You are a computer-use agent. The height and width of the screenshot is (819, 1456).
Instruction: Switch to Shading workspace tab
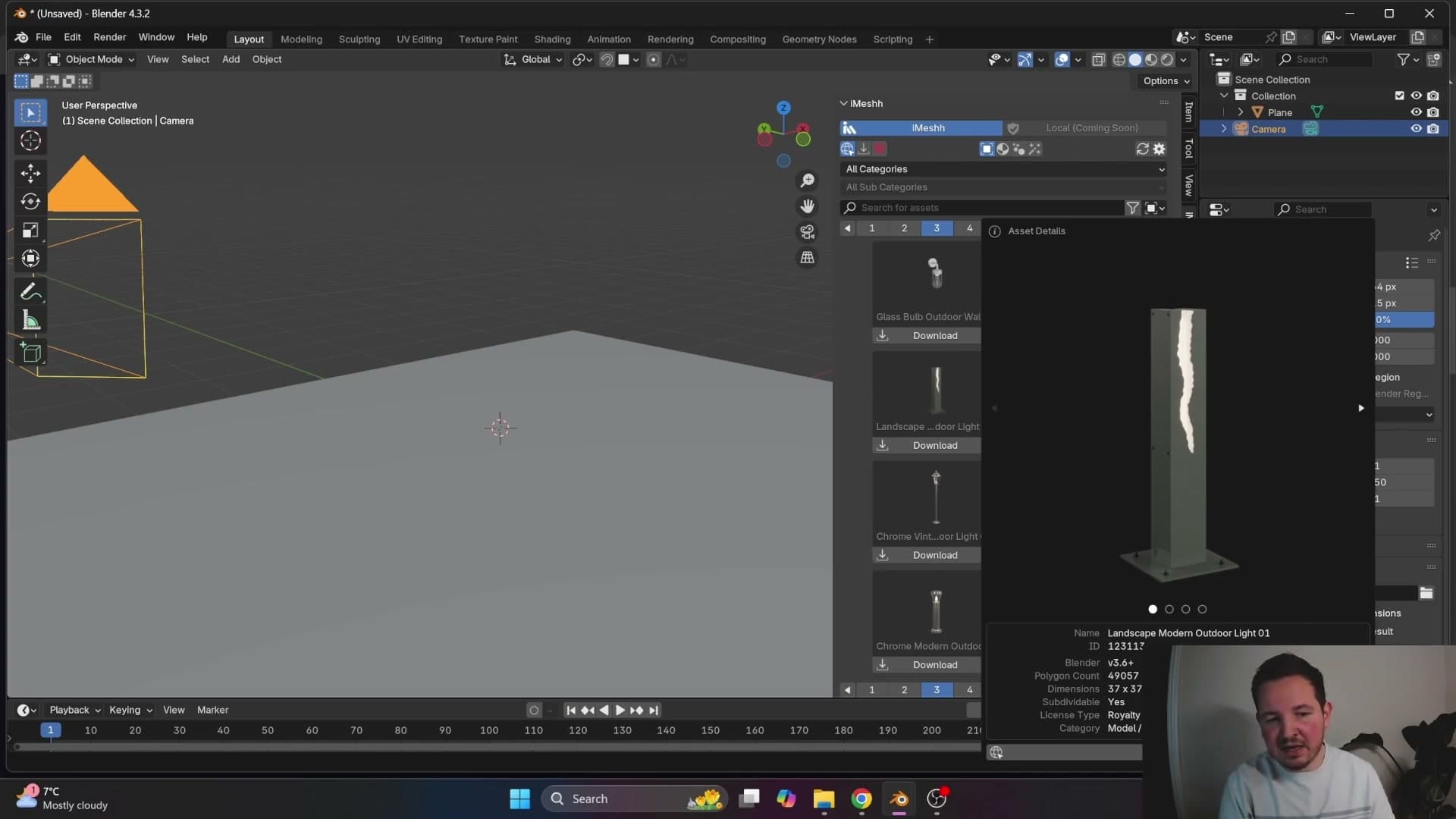[552, 39]
